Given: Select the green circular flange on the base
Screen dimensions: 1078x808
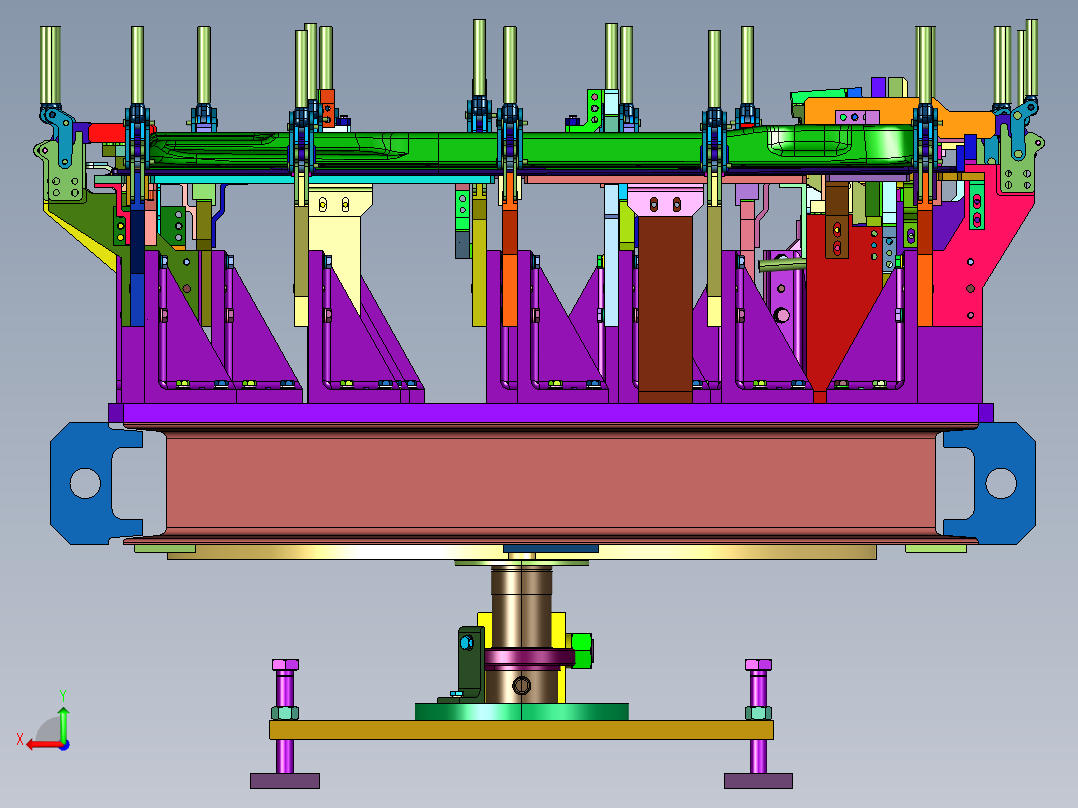Looking at the screenshot, I should 521,711.
